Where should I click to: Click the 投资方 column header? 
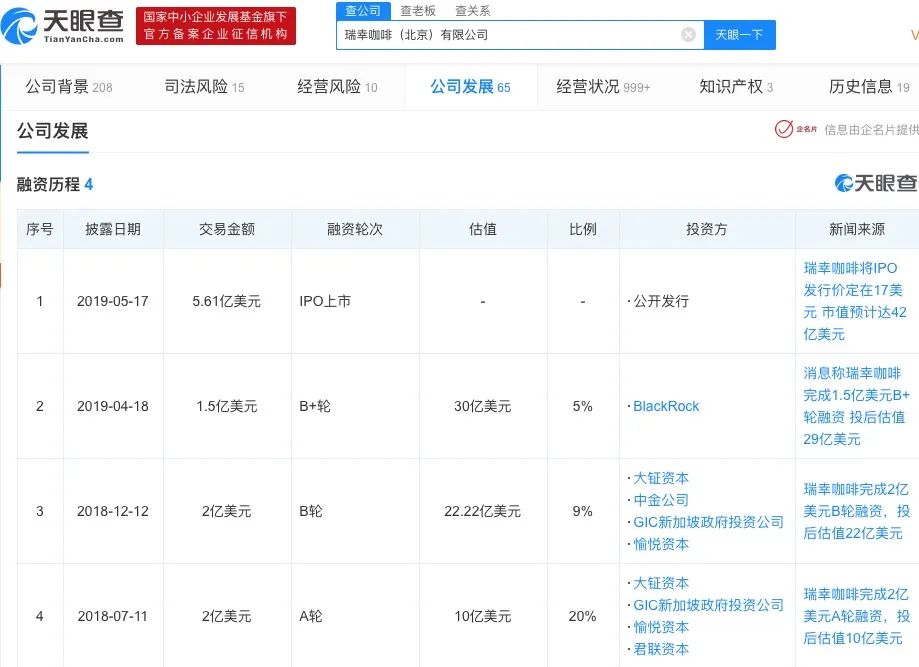point(706,229)
